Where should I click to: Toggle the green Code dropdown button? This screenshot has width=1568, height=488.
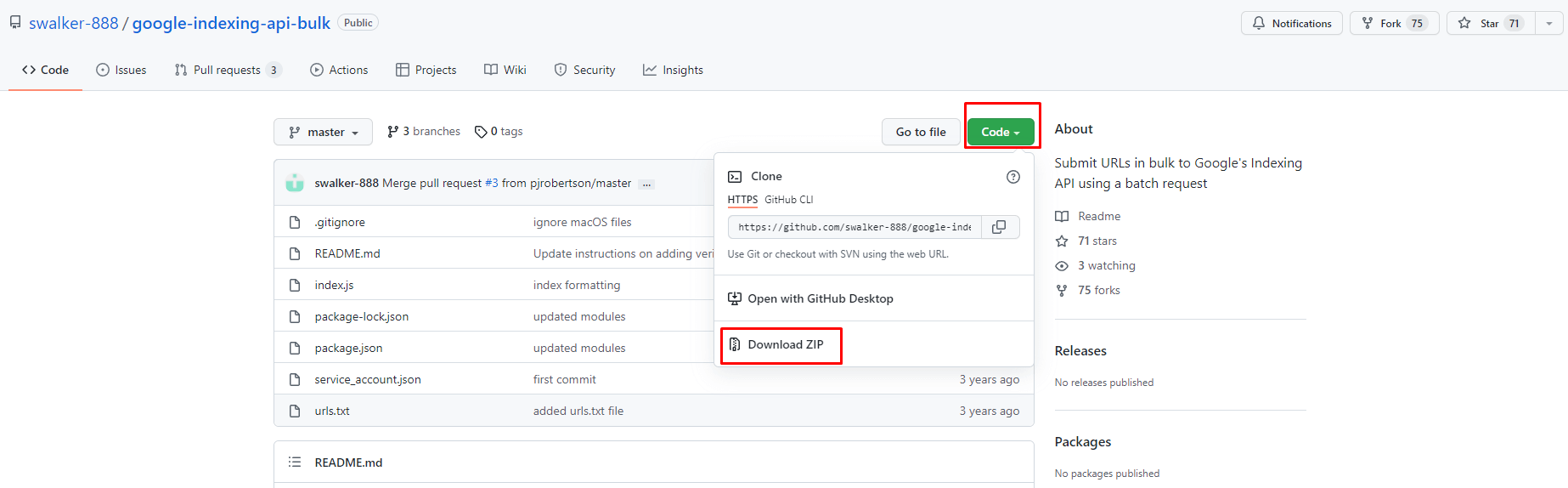(x=1001, y=132)
